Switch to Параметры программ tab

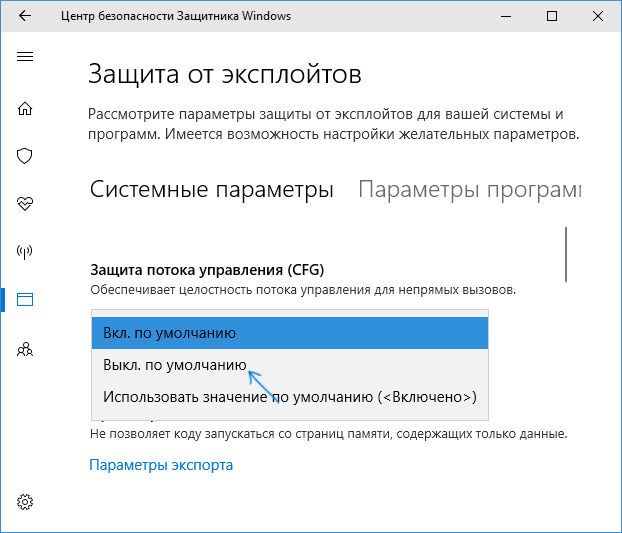(470, 190)
